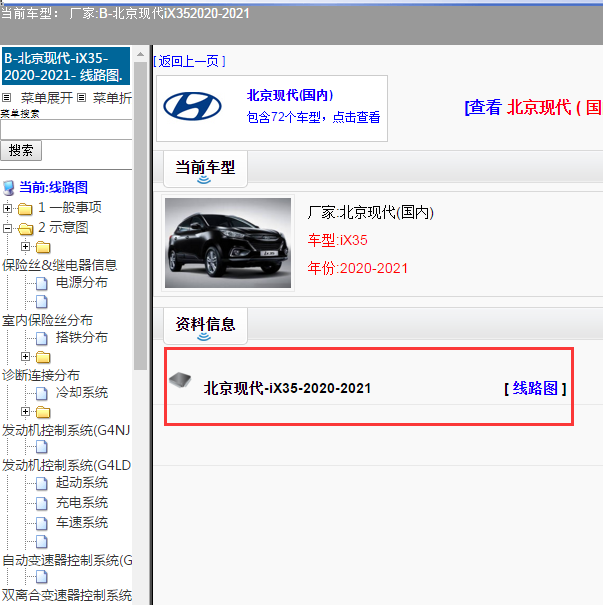Select 保险丝&继电器信息 entry
This screenshot has width=603, height=605.
tap(59, 265)
